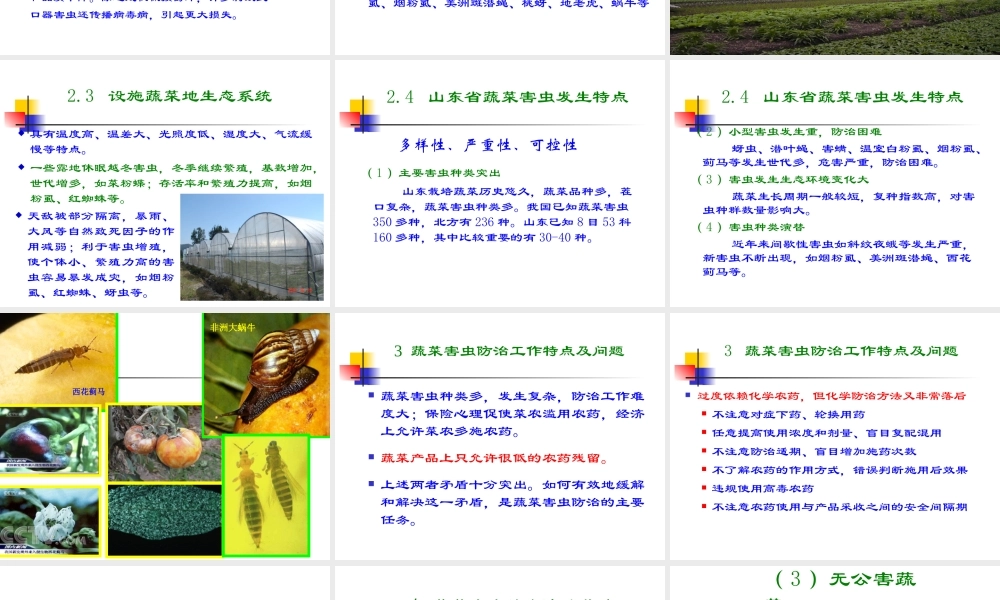Check the bullet beside 过度依赖化学农药 red text
The width and height of the screenshot is (1000, 600).
(x=688, y=396)
